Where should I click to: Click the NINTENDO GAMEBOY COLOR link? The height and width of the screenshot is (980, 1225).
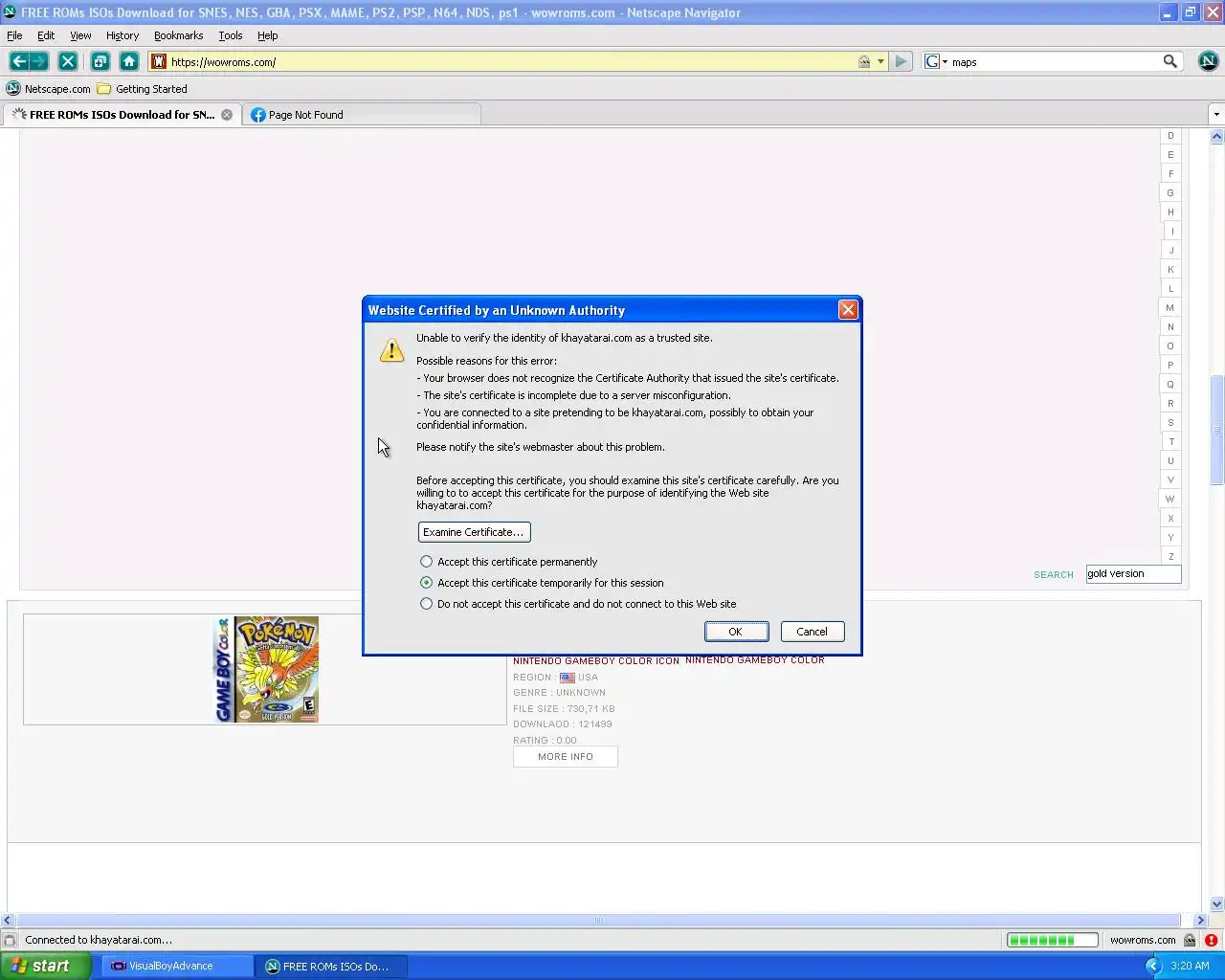pyautogui.click(x=755, y=660)
